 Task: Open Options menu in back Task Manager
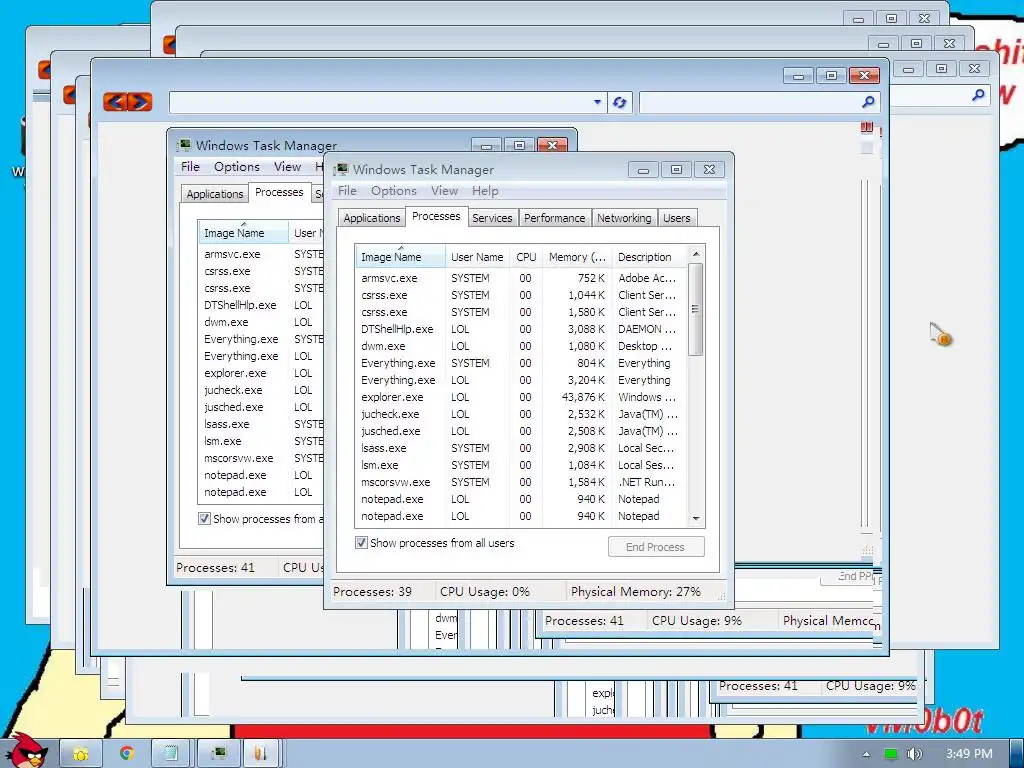pyautogui.click(x=236, y=167)
